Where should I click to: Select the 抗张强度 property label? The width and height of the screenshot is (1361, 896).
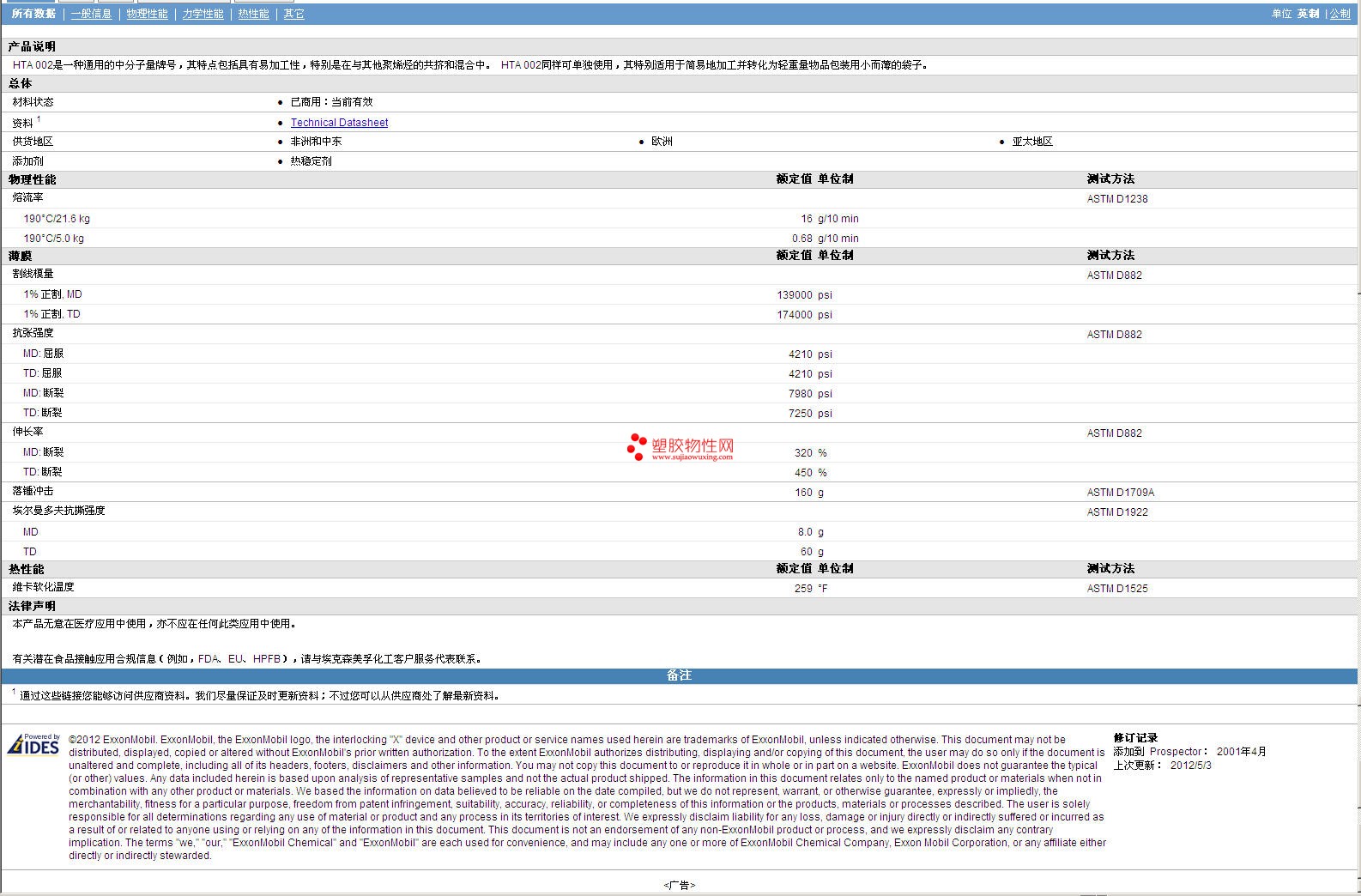pyautogui.click(x=33, y=333)
